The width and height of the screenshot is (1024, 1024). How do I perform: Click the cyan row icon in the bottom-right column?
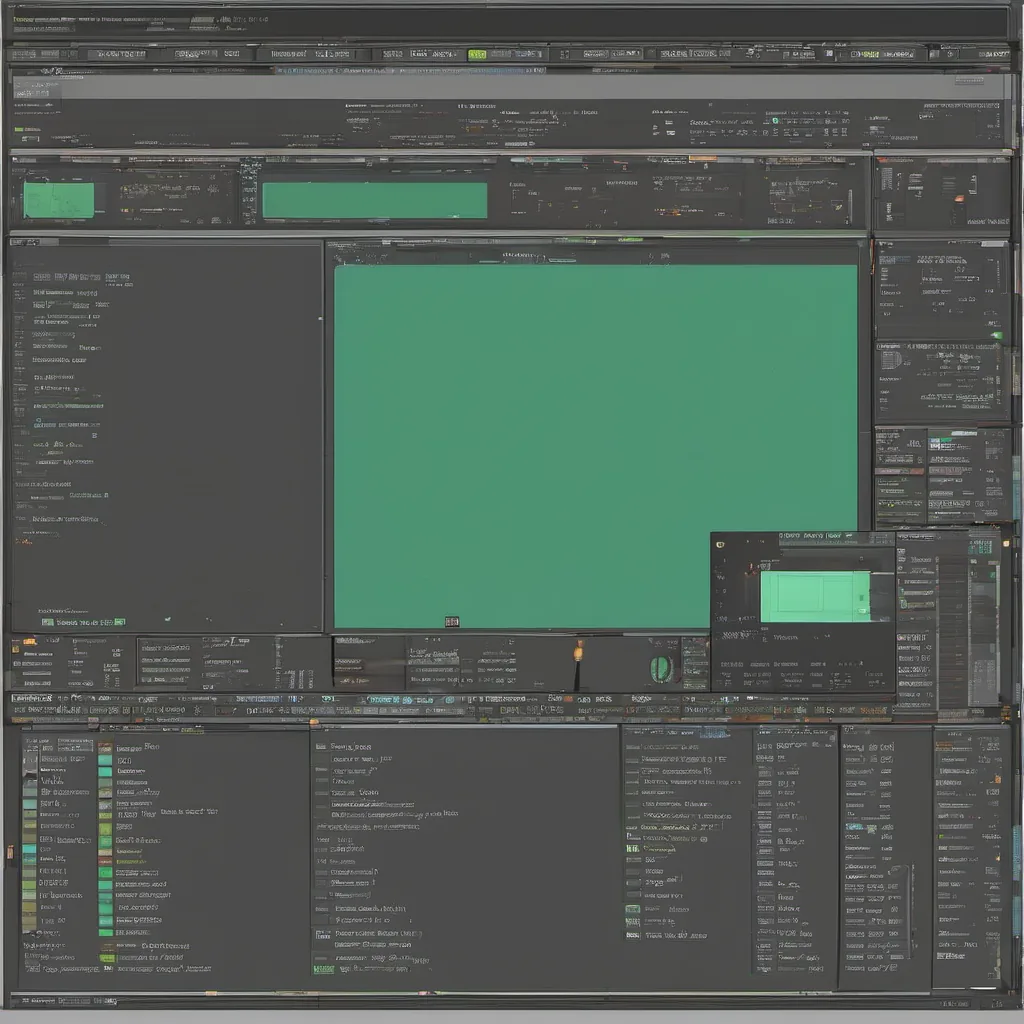pyautogui.click(x=854, y=827)
